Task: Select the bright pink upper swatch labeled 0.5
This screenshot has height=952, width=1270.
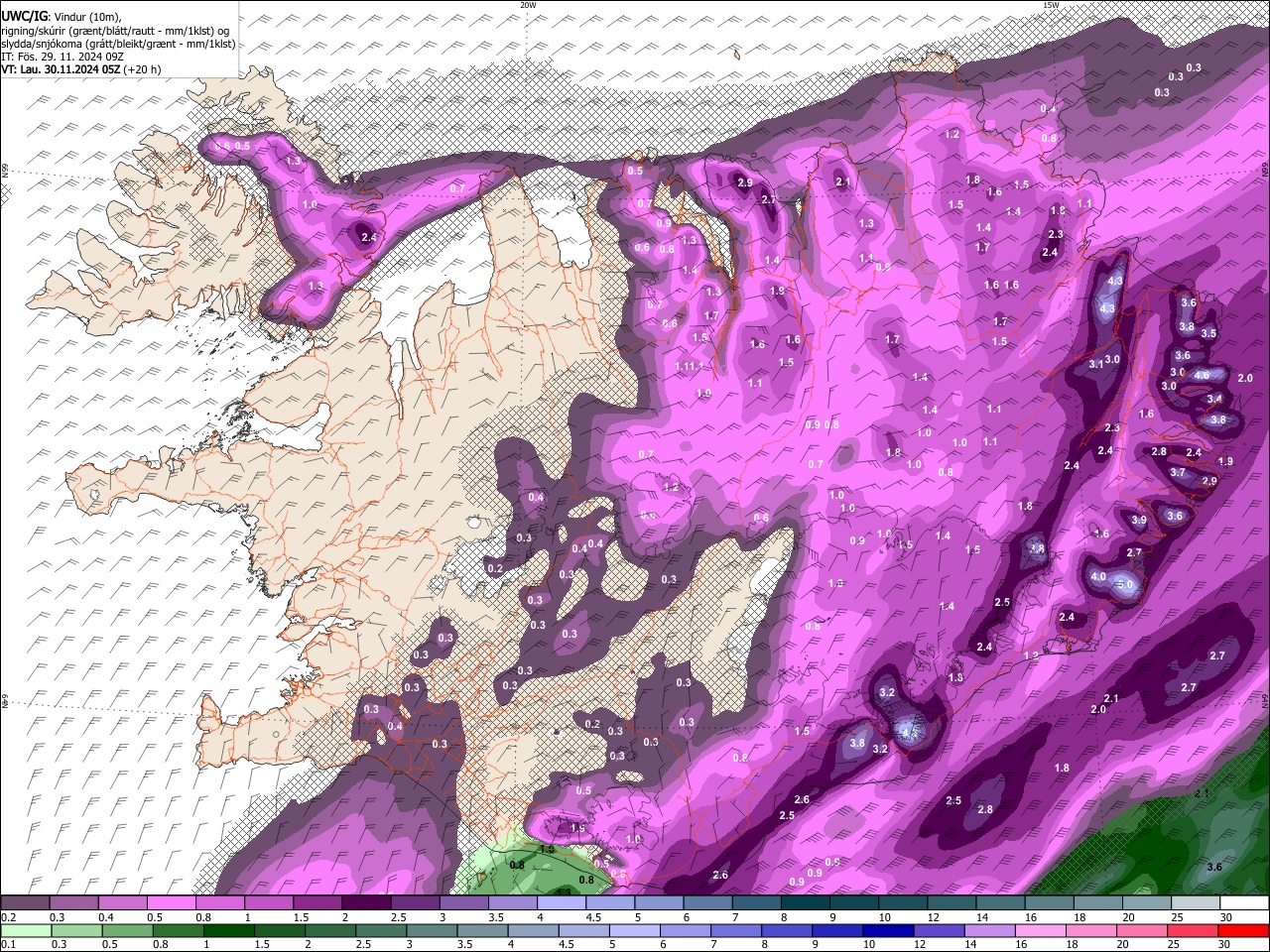Action: (171, 903)
